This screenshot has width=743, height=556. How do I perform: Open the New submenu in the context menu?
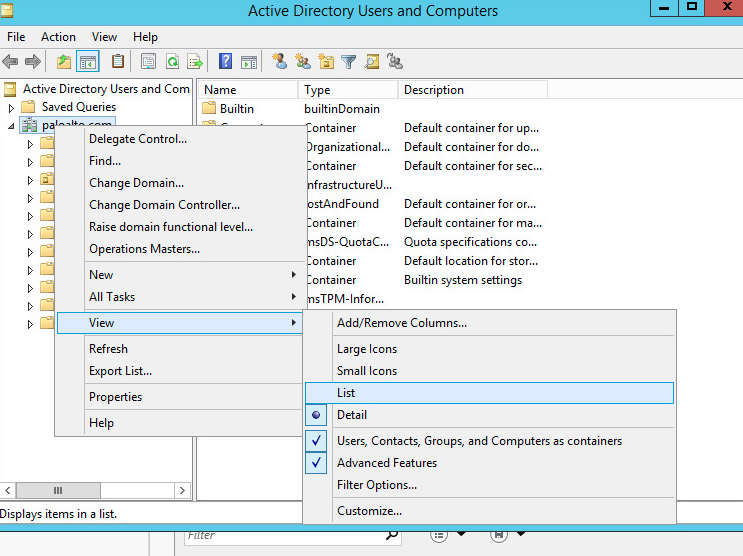coord(101,275)
